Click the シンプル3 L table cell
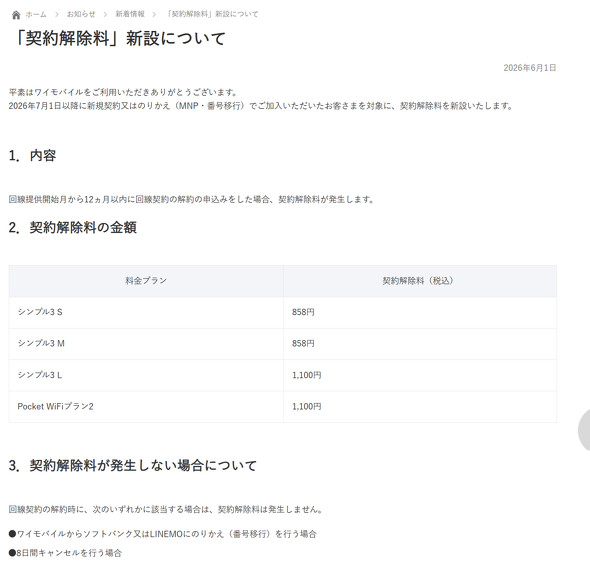Screen dimensions: 590x585 click(x=146, y=375)
